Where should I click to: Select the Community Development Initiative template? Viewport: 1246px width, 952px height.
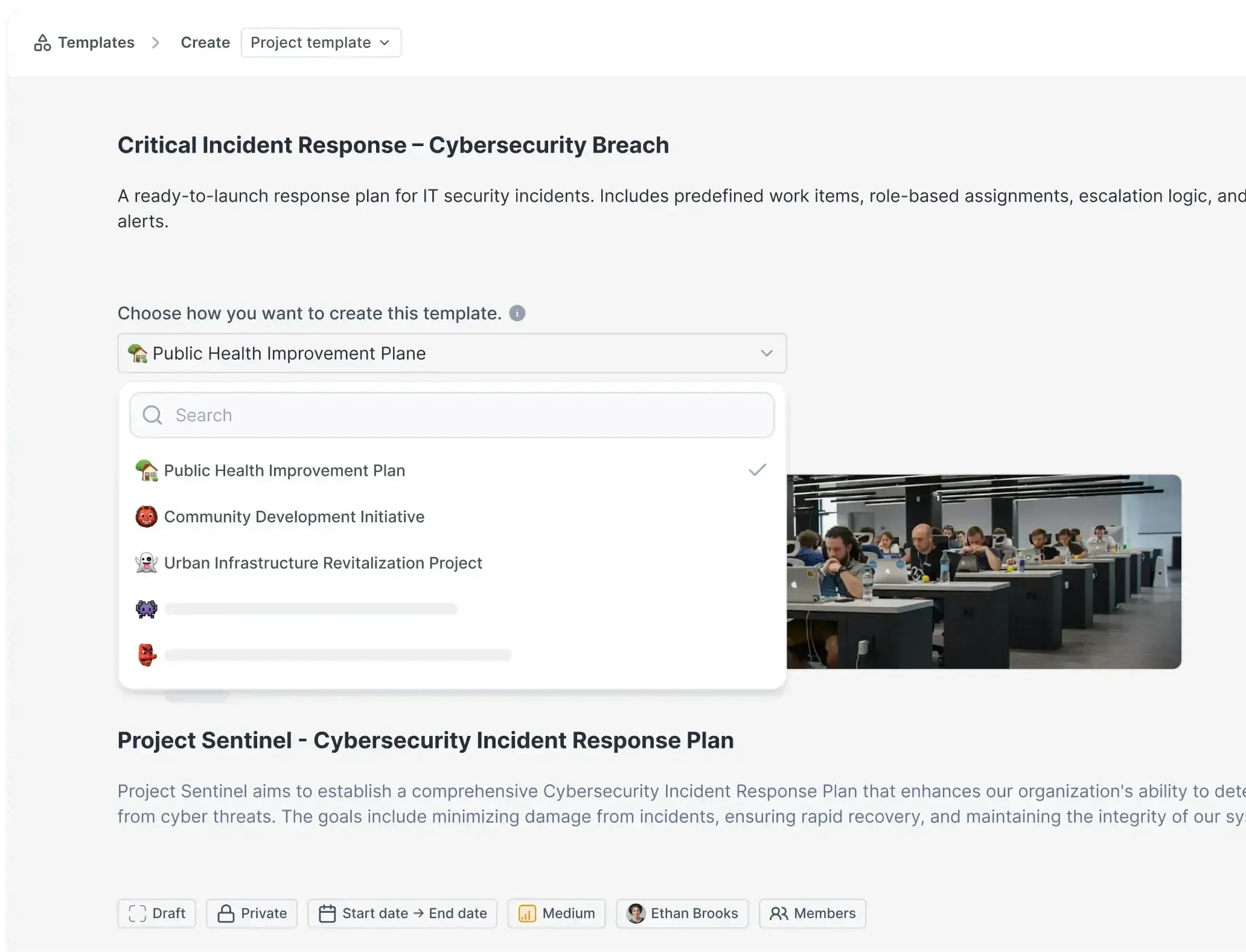294,517
